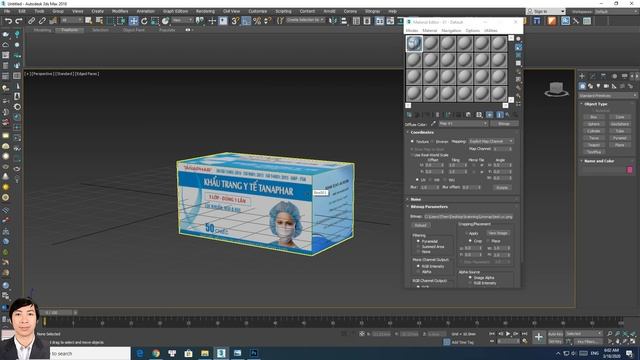Image resolution: width=640 pixels, height=360 pixels.
Task: Open Standard Primitives dropdown
Action: pos(607,96)
